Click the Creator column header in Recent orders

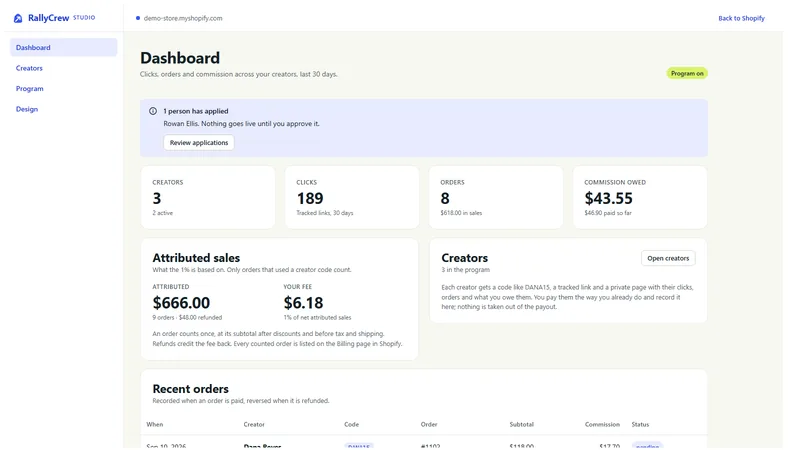click(x=254, y=424)
